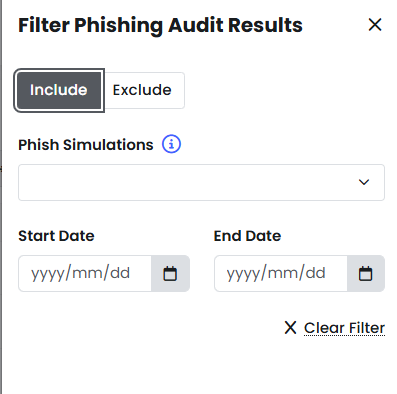Click the Phish Simulations label
This screenshot has width=397, height=394.
click(86, 145)
